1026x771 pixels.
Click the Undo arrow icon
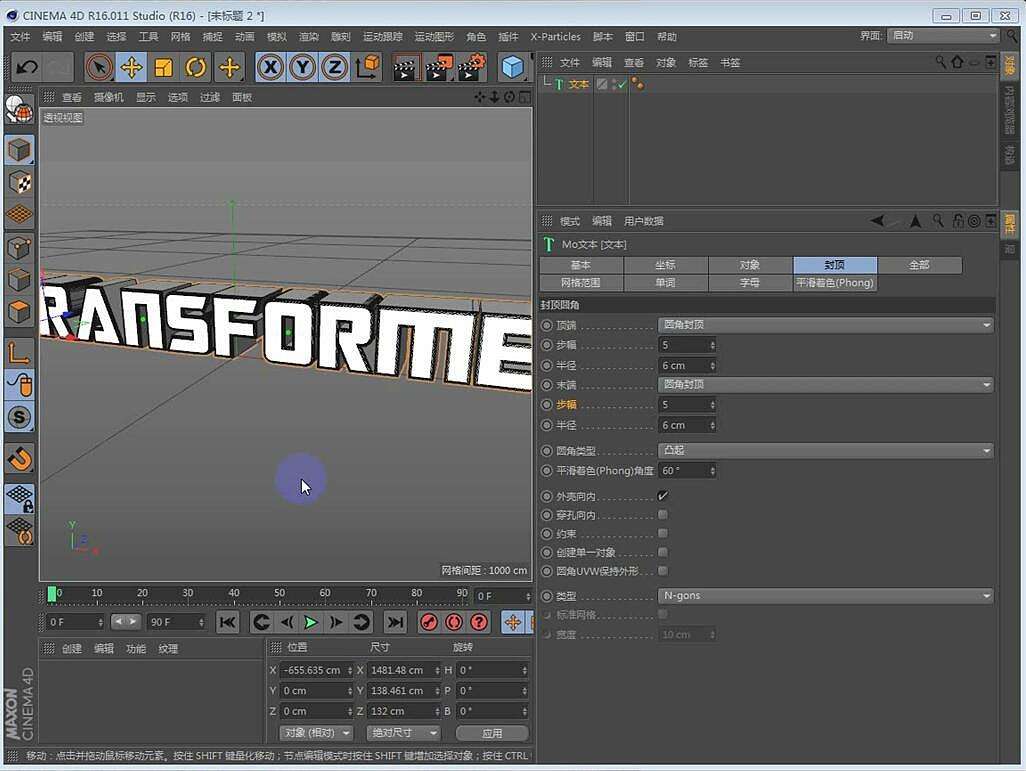[x=27, y=67]
